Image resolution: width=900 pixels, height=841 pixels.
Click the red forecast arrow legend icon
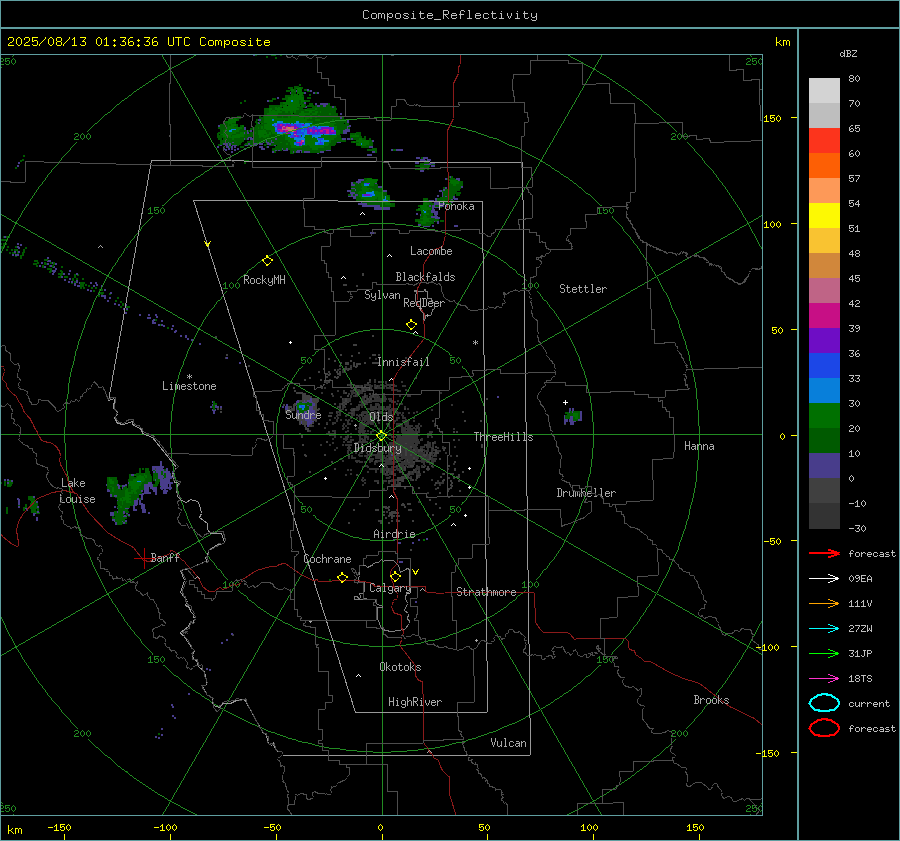click(x=824, y=553)
